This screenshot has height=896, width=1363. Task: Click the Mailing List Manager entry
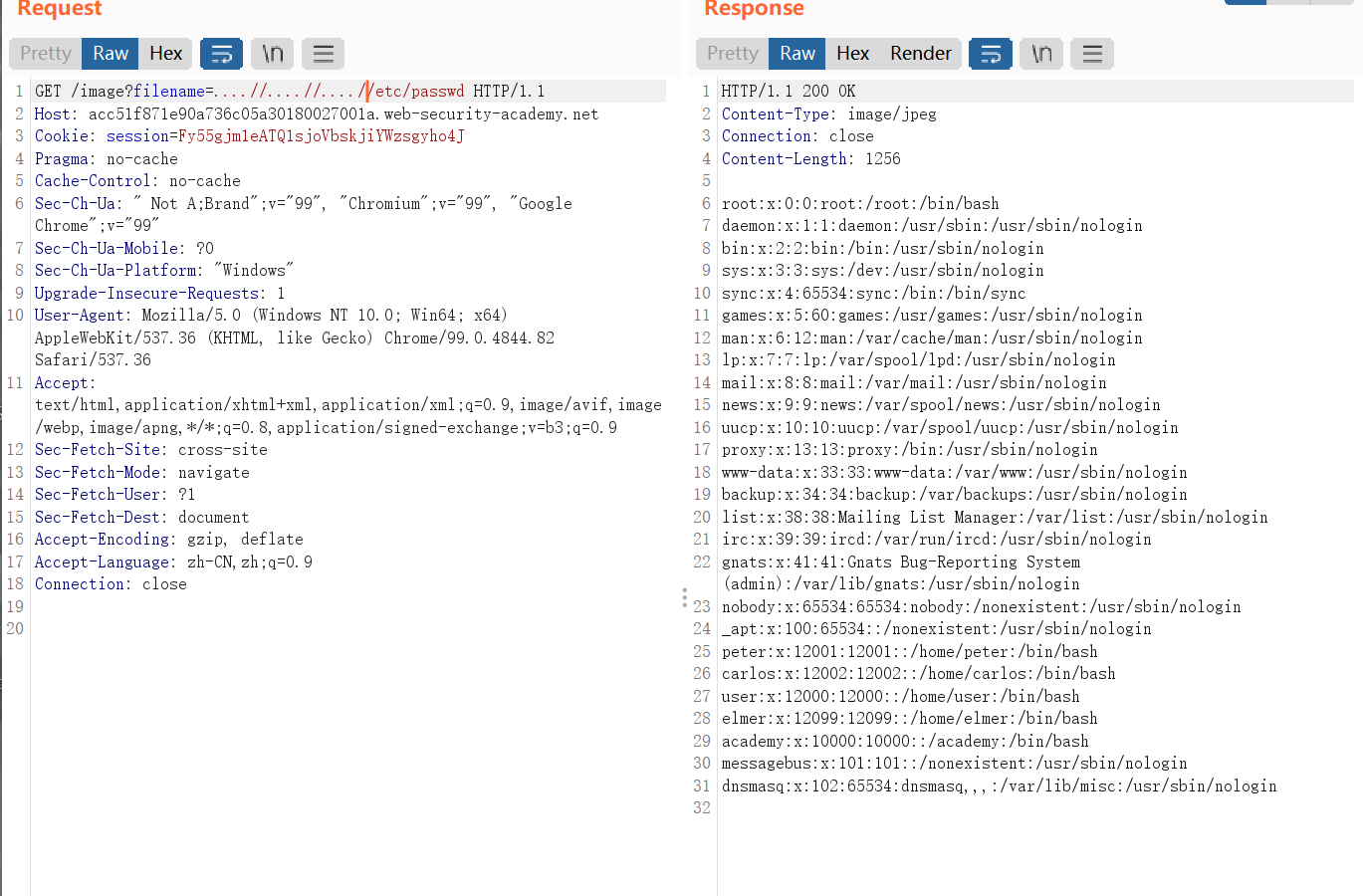pyautogui.click(x=995, y=518)
